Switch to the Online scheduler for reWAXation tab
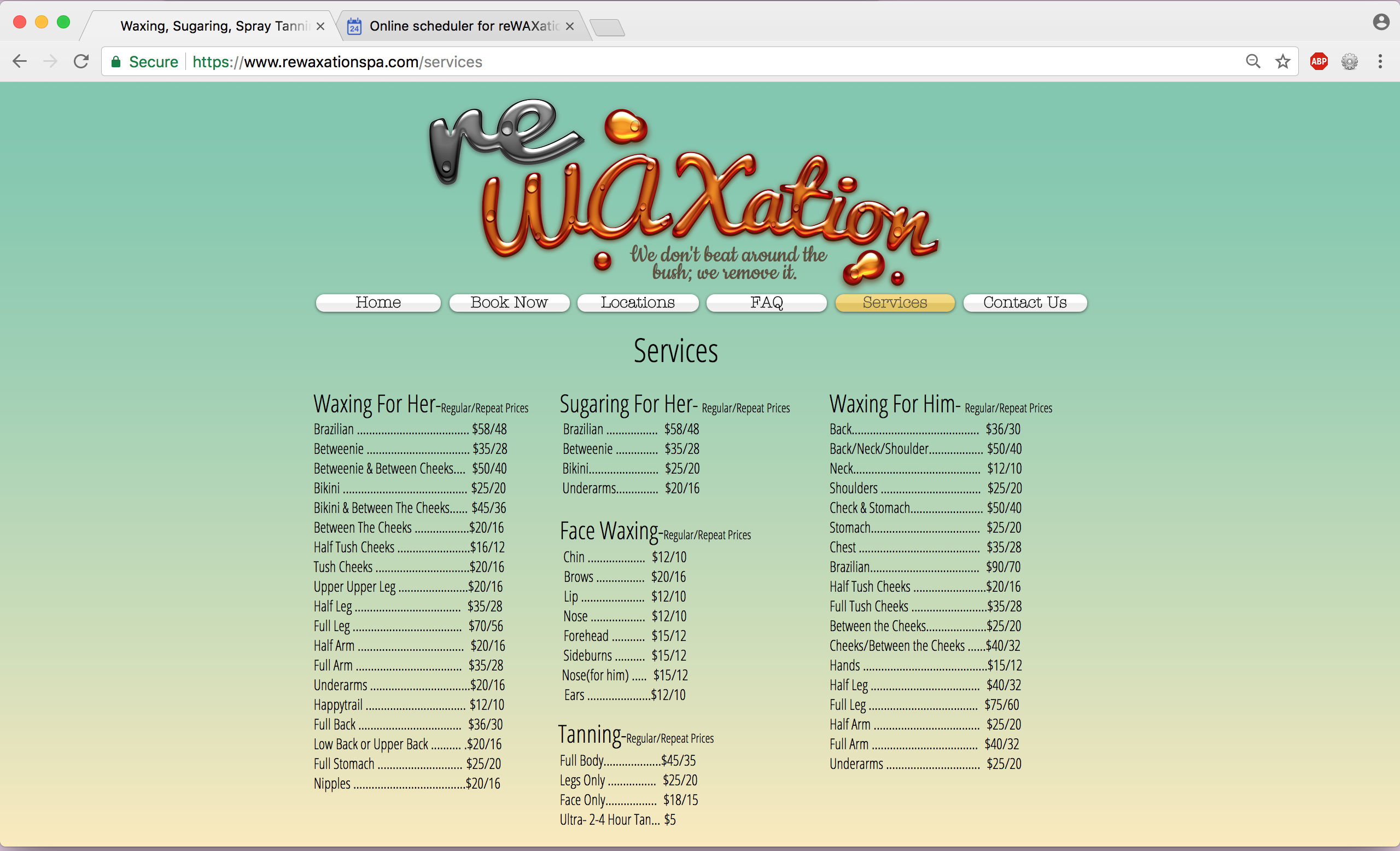The height and width of the screenshot is (851, 1400). (464, 26)
